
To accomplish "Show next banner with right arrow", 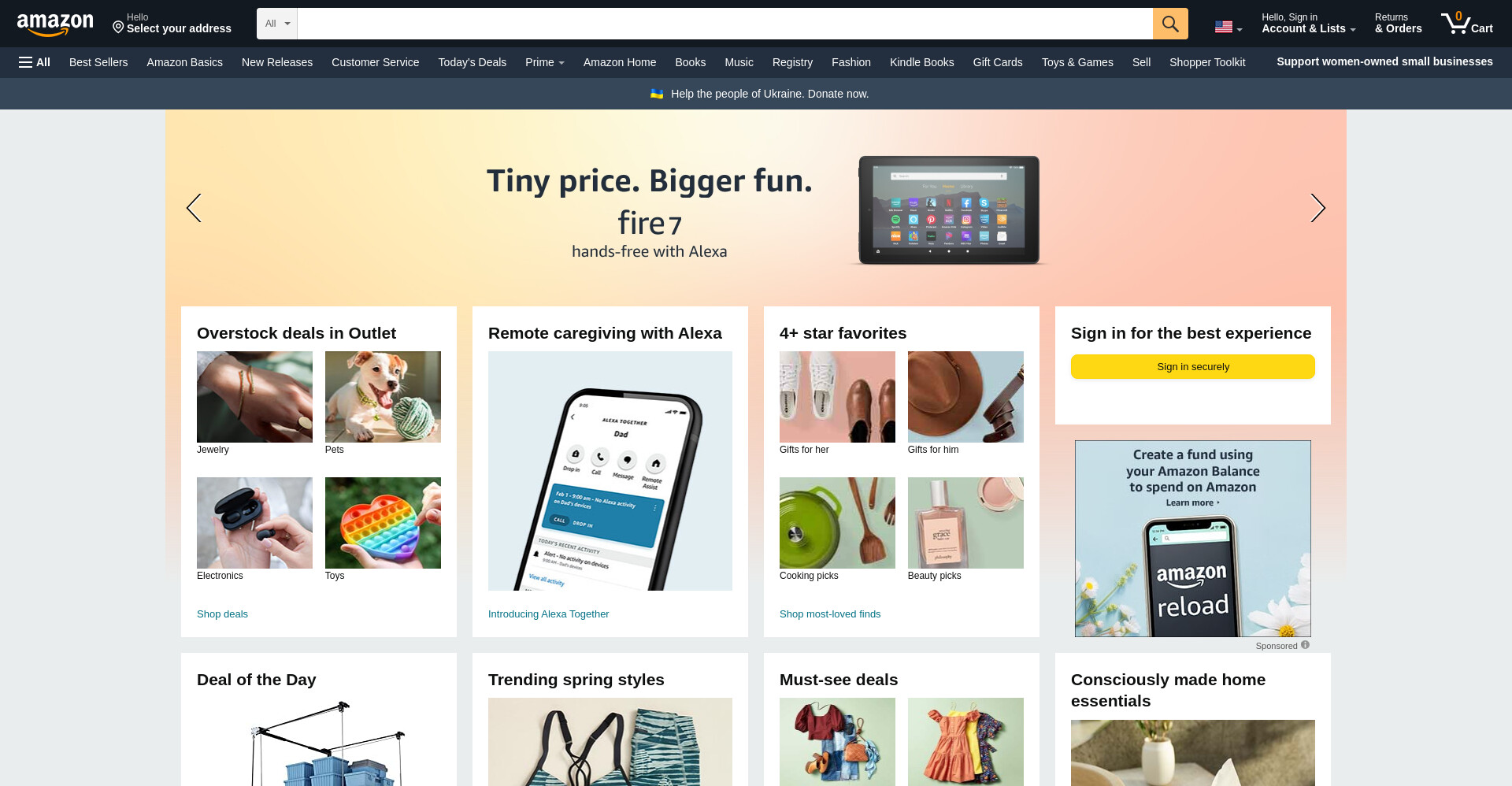I will (1317, 208).
